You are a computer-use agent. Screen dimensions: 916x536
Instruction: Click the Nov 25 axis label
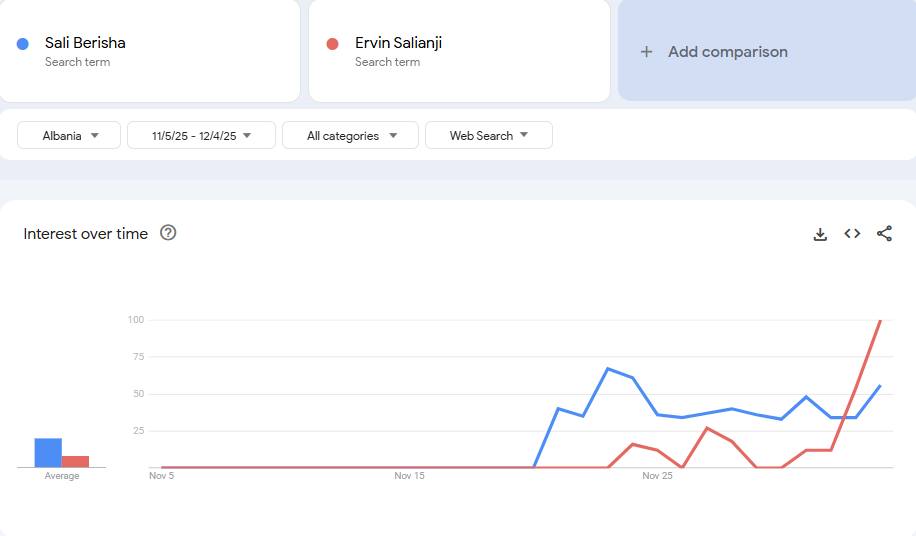tap(657, 476)
